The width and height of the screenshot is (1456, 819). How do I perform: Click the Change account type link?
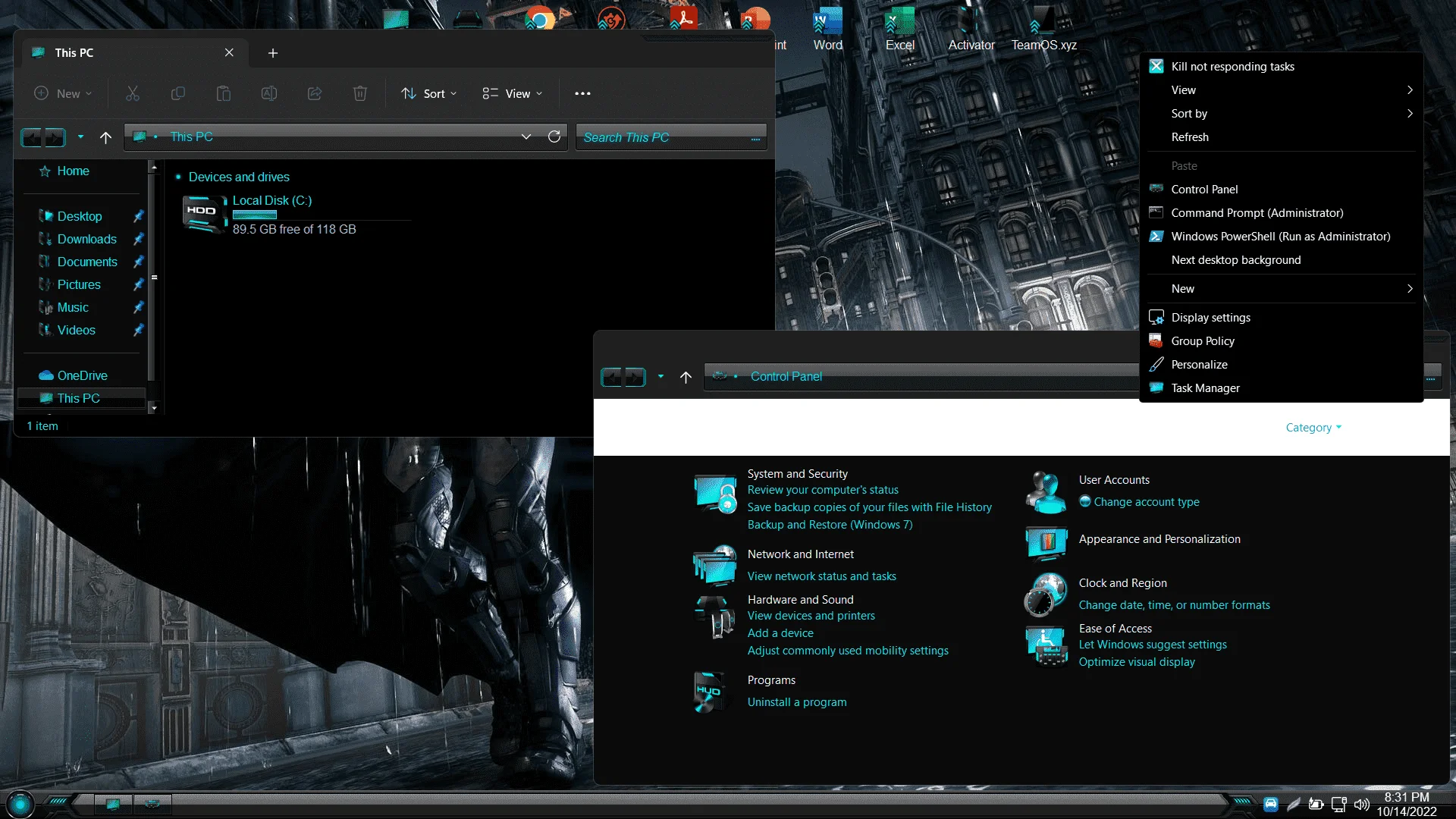pos(1147,502)
